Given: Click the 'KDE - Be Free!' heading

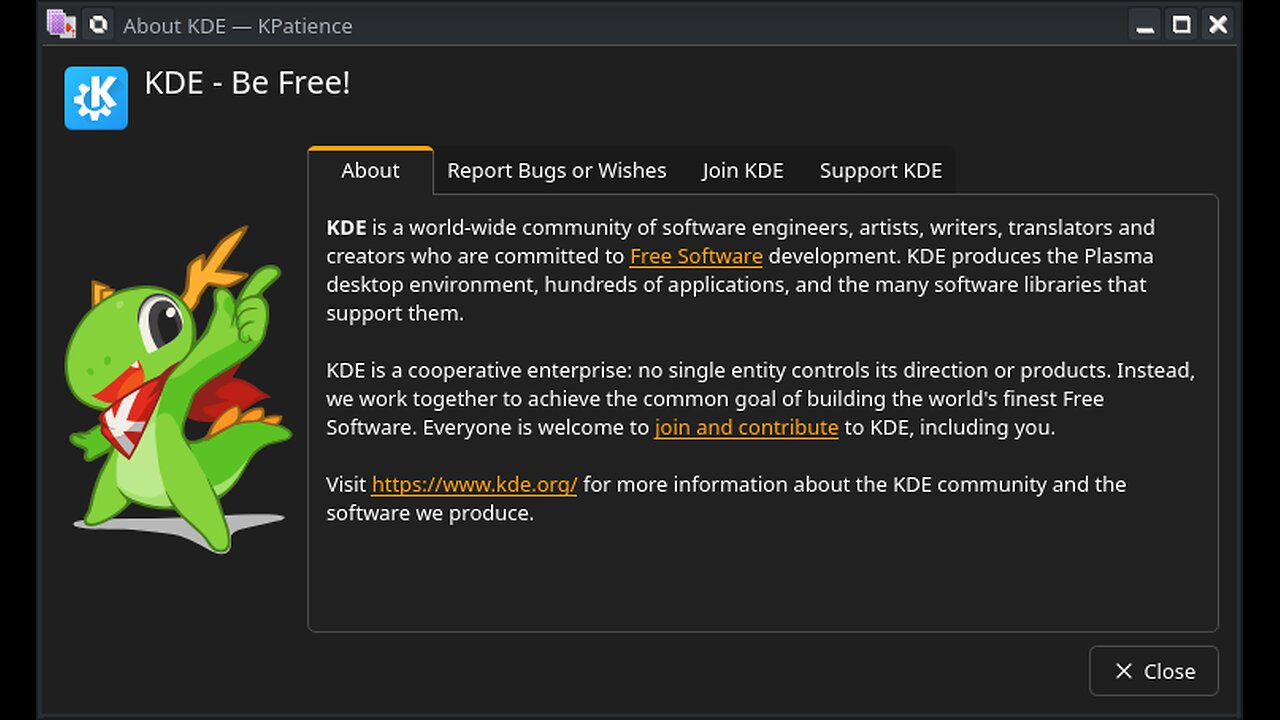Looking at the screenshot, I should [247, 83].
